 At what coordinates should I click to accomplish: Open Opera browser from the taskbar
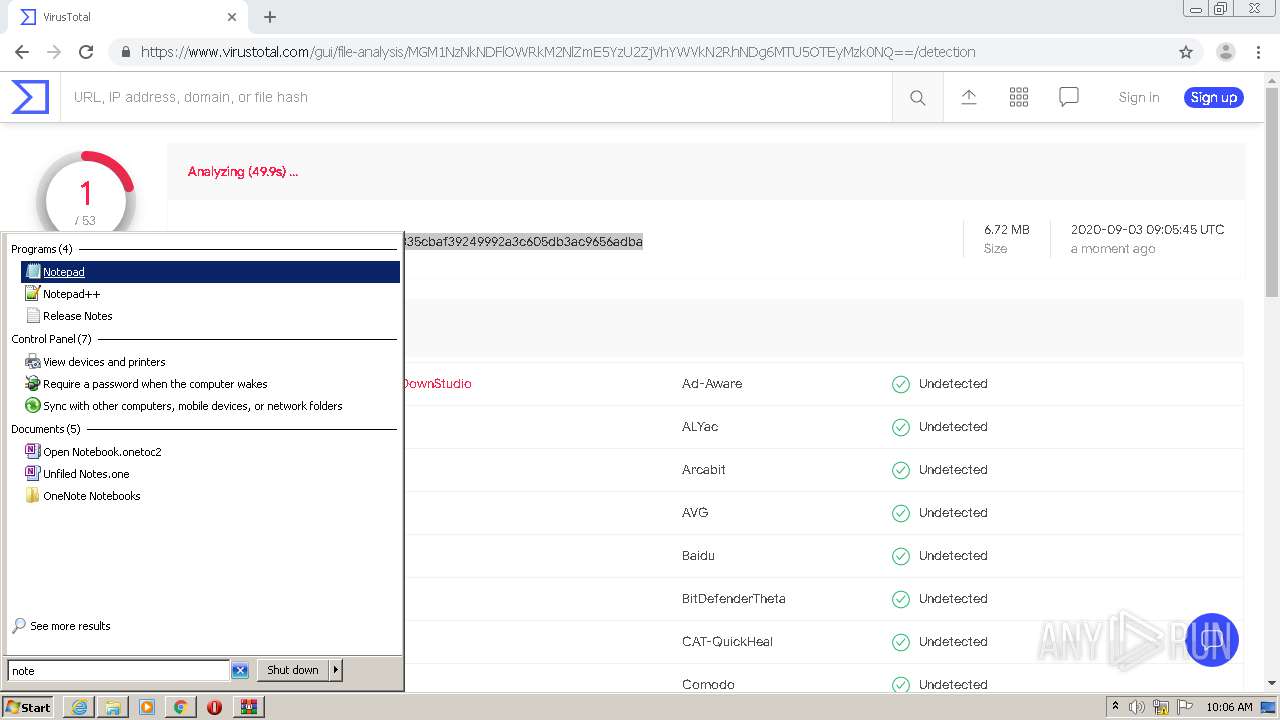[x=214, y=707]
